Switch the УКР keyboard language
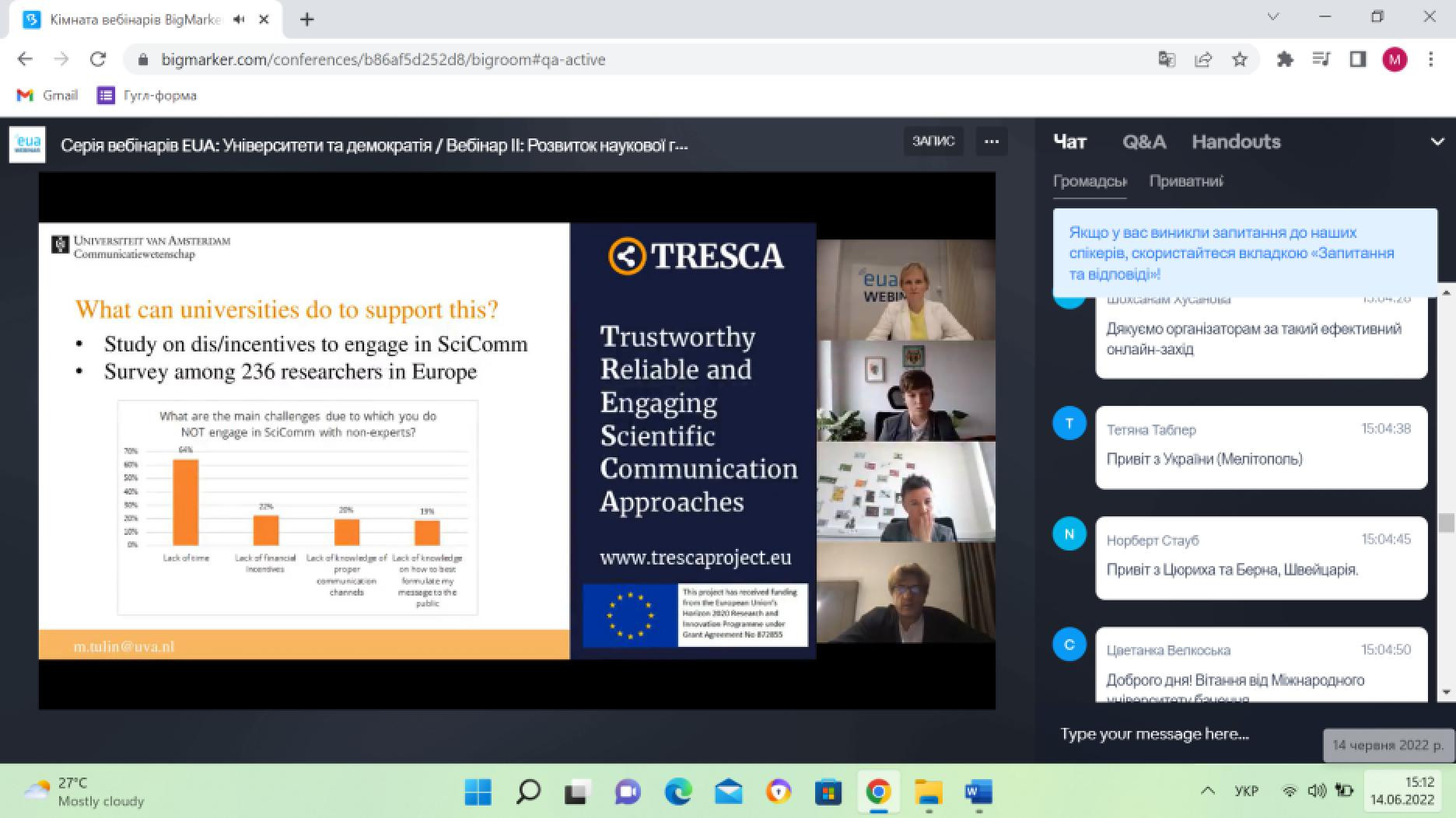The image size is (1456, 818). (1246, 791)
